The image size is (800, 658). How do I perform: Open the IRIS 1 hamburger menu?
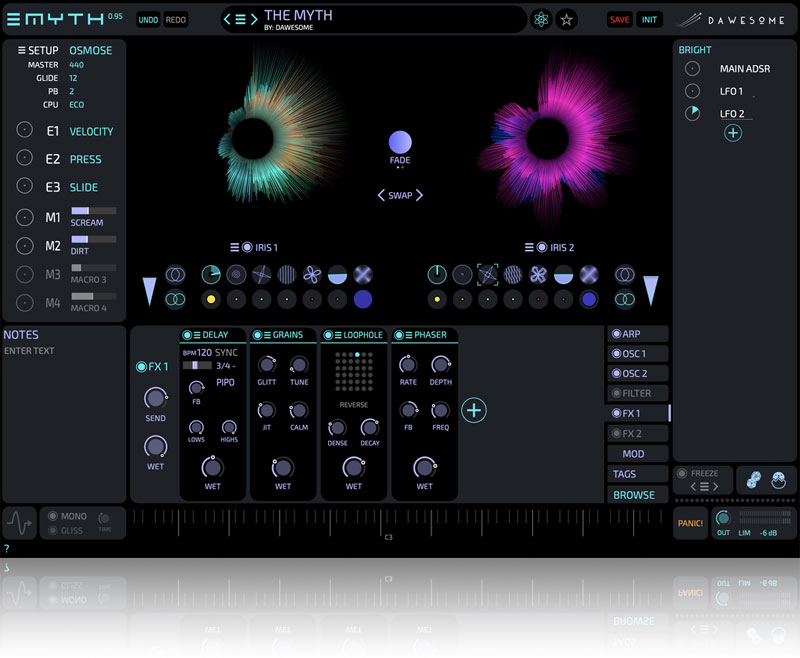click(x=234, y=247)
